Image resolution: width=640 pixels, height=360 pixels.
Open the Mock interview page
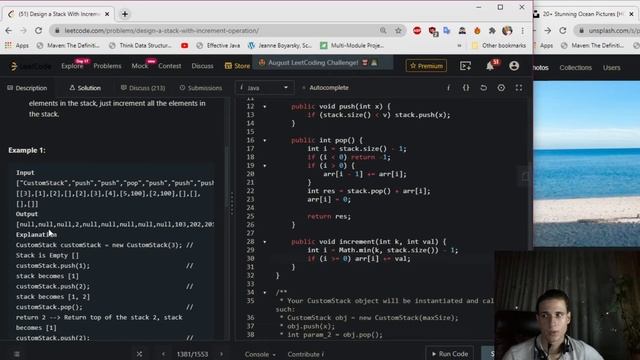tap(140, 66)
